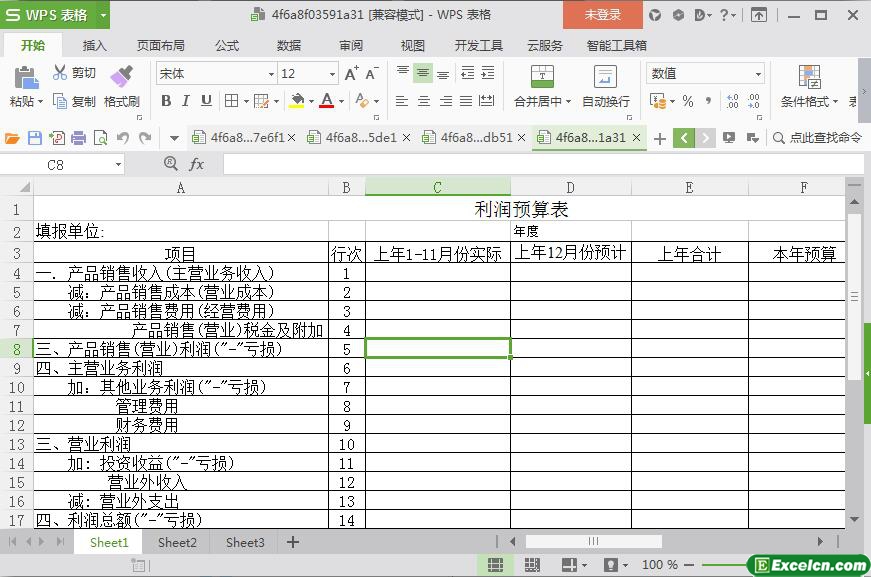Save the workbook with floppy icon

point(34,138)
